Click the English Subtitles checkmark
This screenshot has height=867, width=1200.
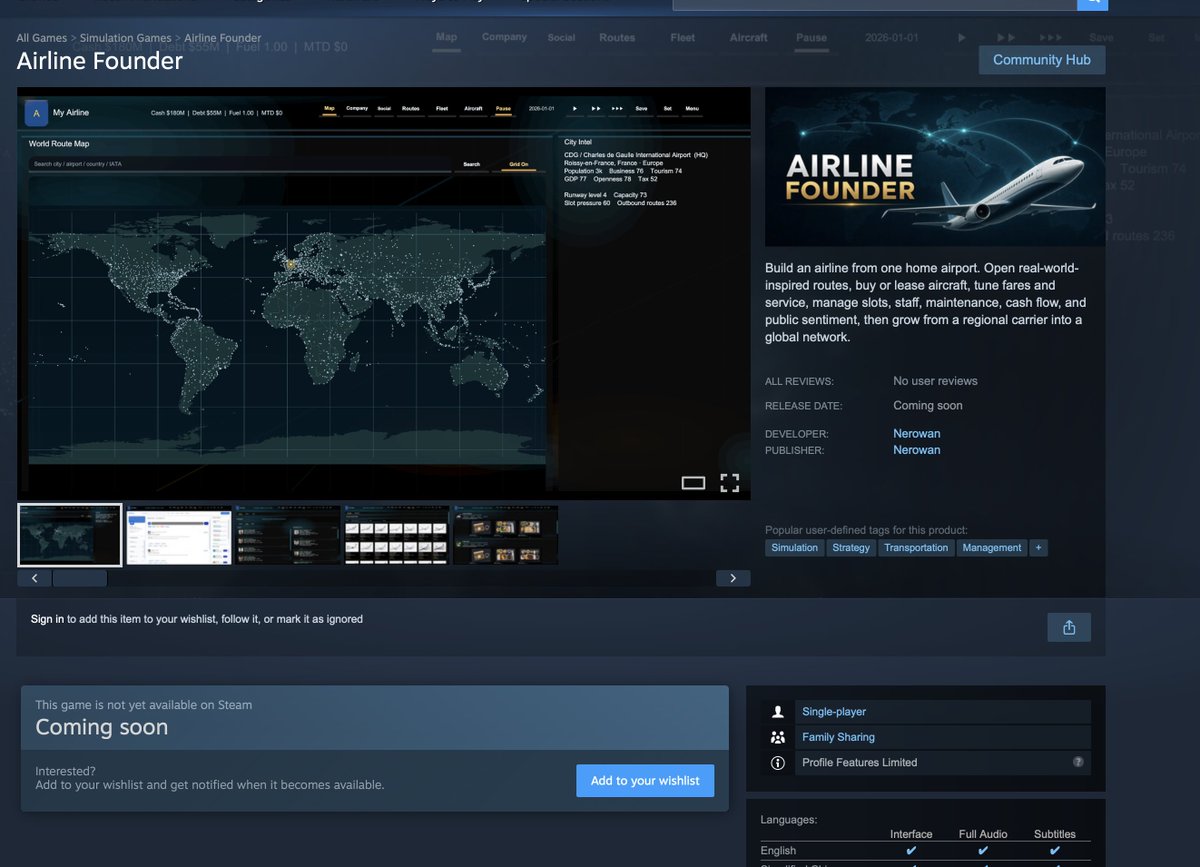pyautogui.click(x=1054, y=851)
